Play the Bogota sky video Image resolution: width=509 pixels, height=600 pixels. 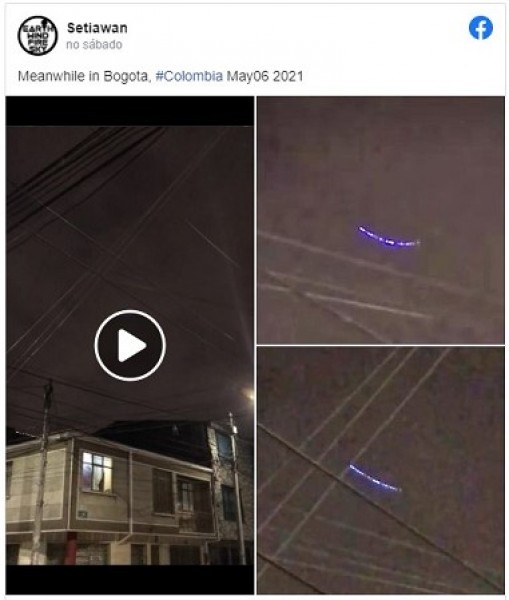click(x=130, y=345)
